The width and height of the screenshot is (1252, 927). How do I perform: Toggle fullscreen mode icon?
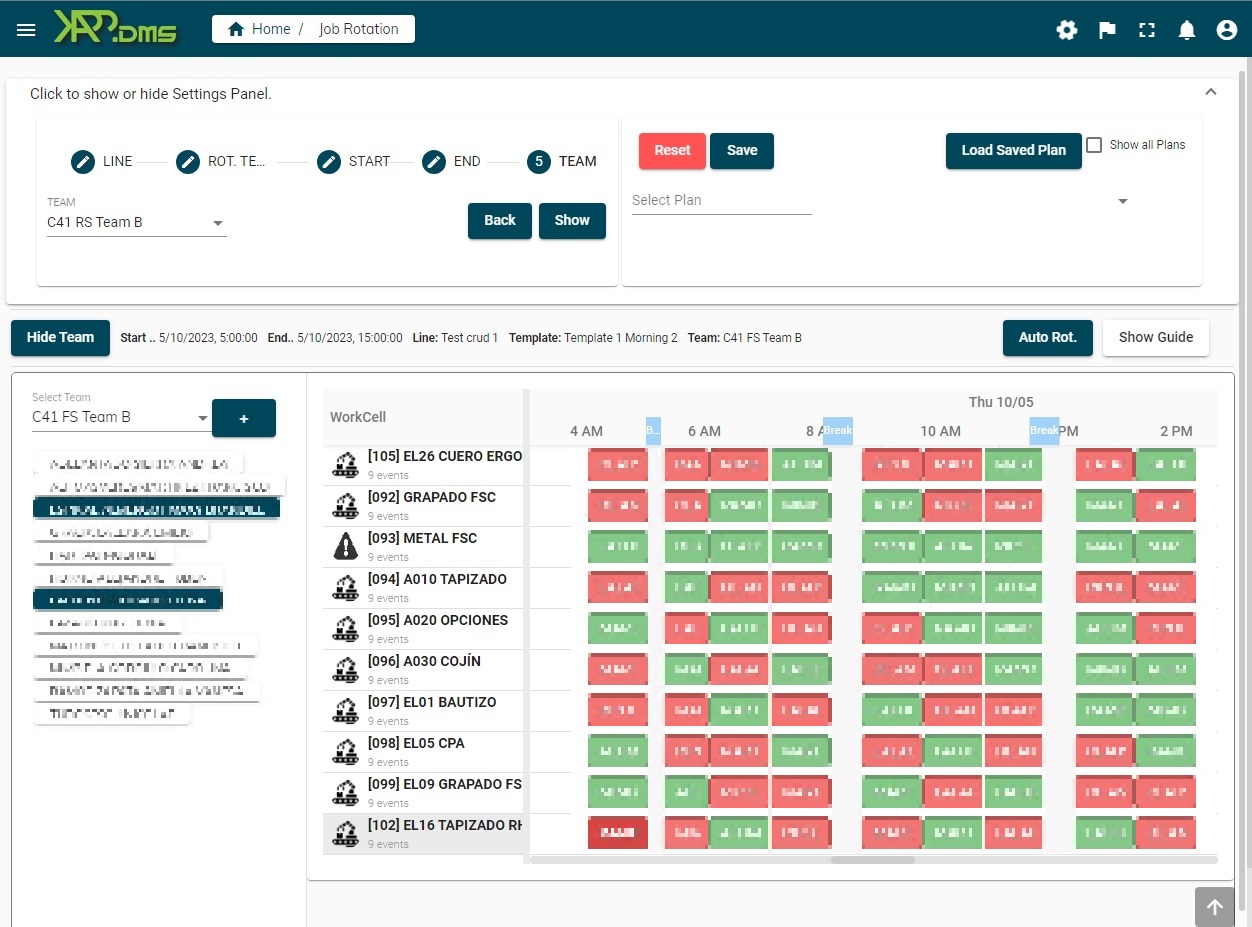(1147, 30)
